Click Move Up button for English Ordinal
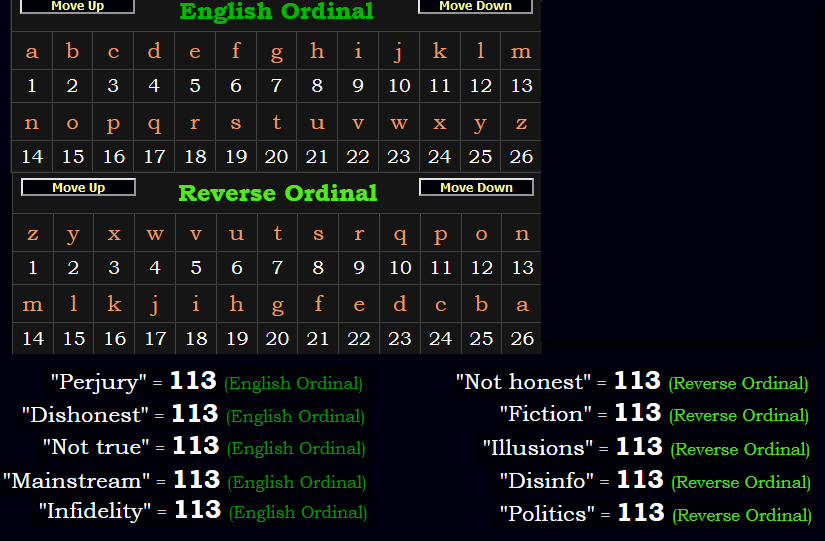The height and width of the screenshot is (541, 825). [x=77, y=6]
